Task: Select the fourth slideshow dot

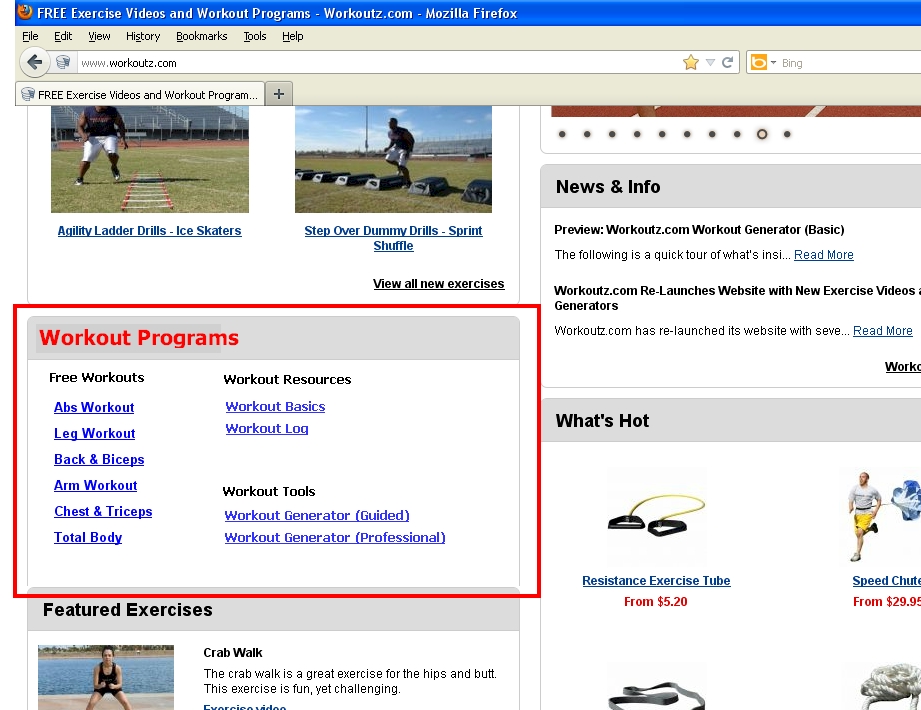Action: (637, 134)
